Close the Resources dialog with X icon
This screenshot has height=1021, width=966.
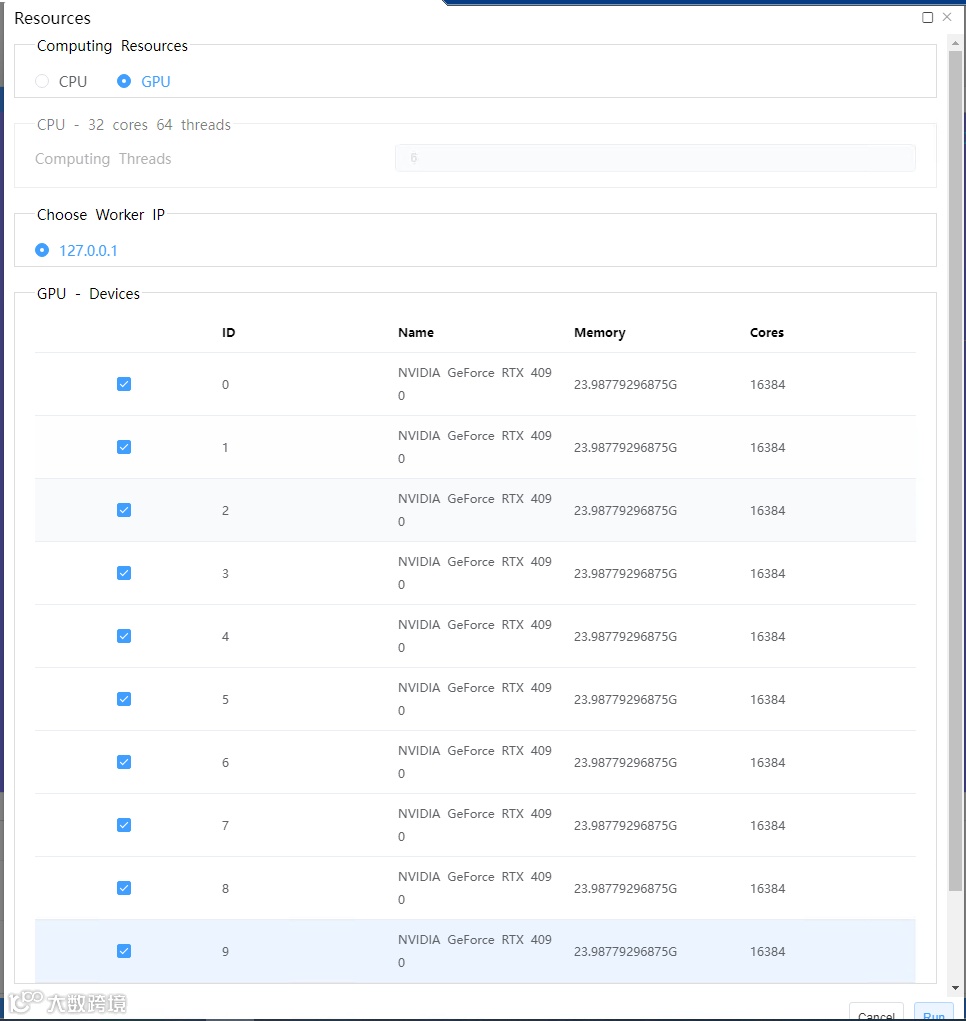[x=947, y=17]
